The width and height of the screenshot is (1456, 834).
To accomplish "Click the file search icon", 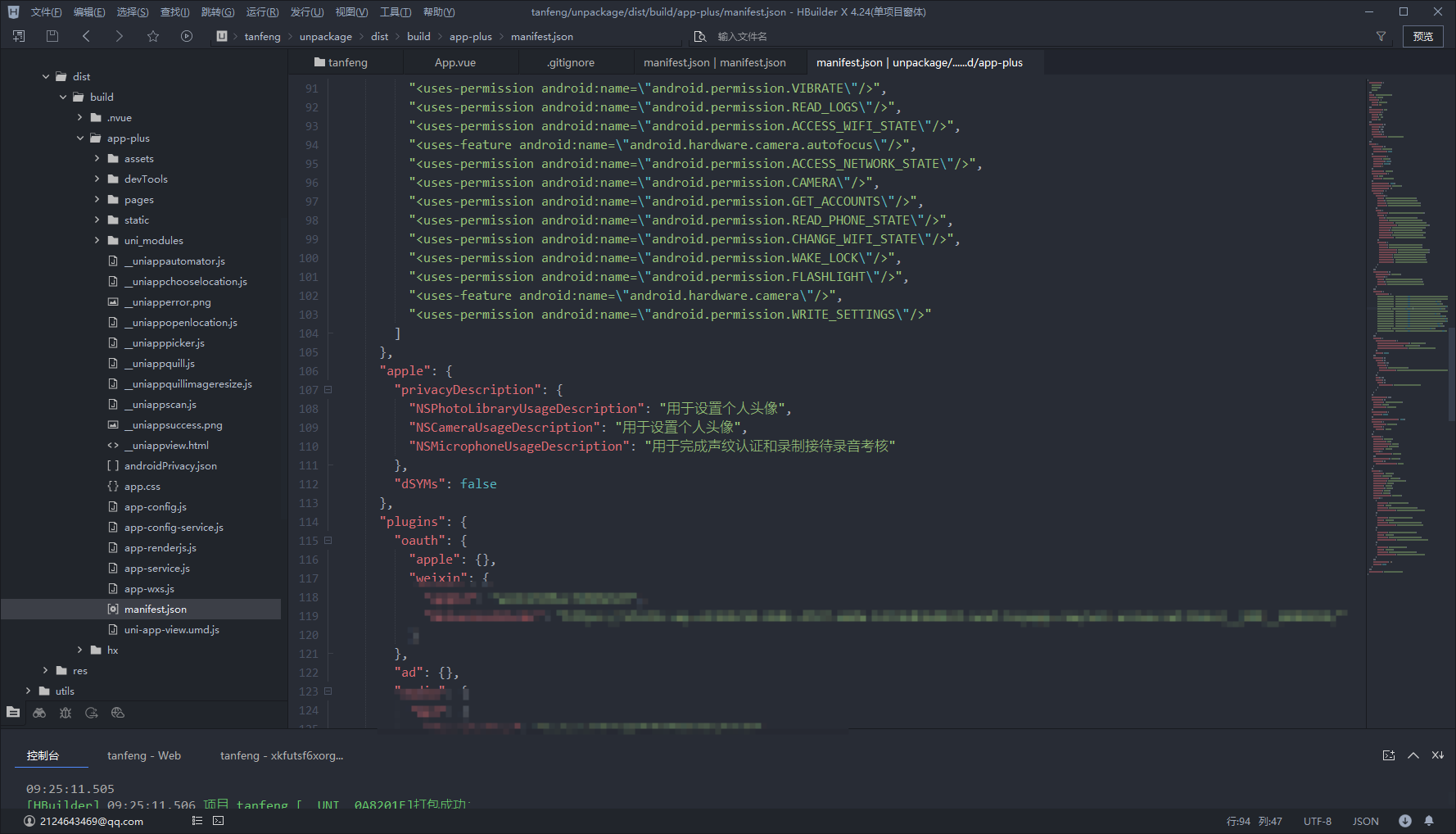I will click(700, 36).
